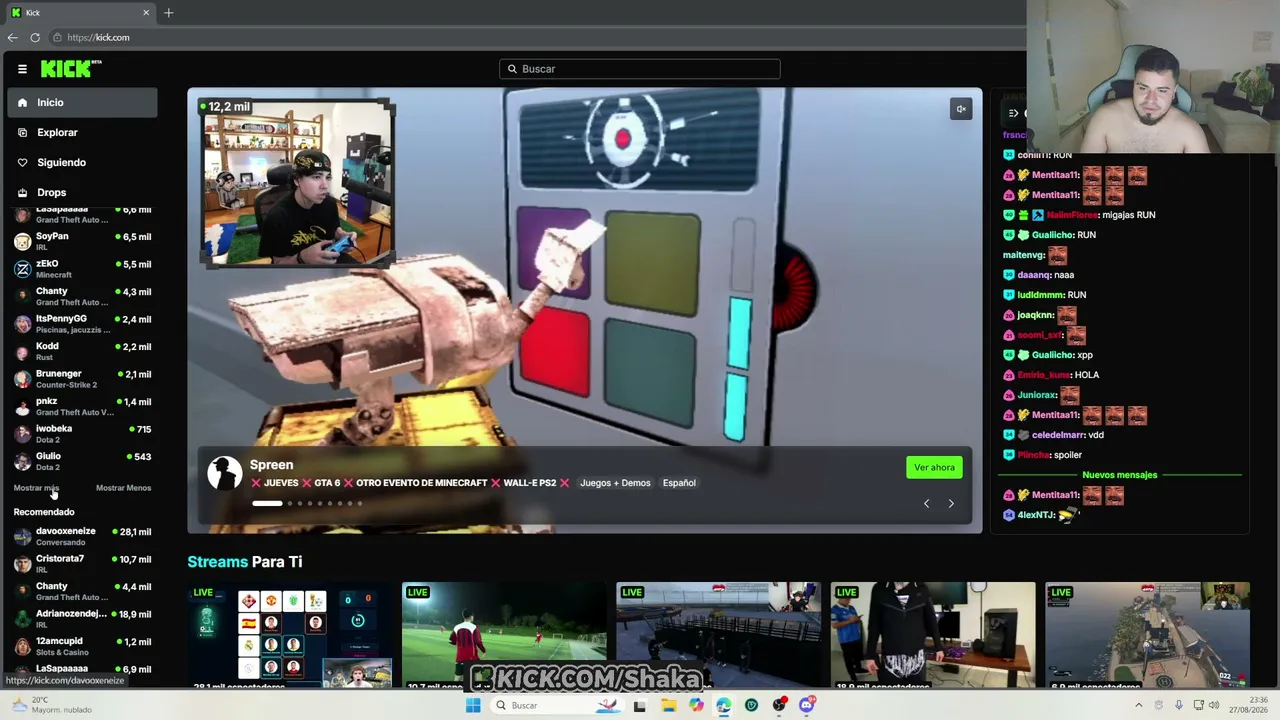Click the Juegos + Demos category tag

(615, 483)
